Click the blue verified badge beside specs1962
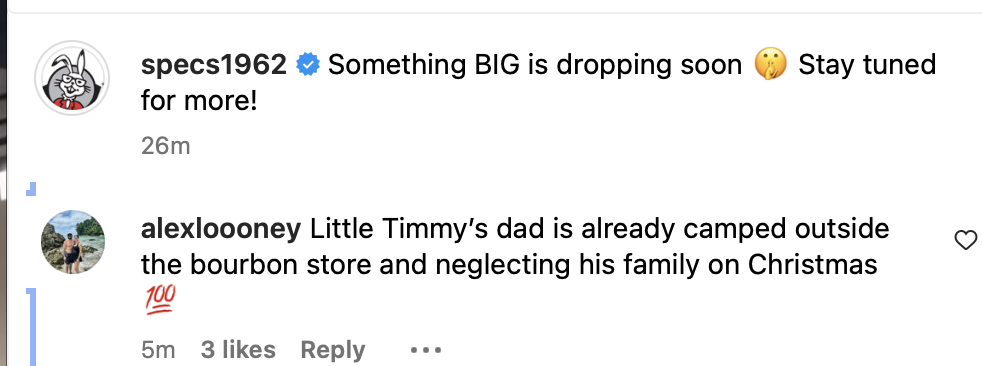The height and width of the screenshot is (366, 982). 308,65
